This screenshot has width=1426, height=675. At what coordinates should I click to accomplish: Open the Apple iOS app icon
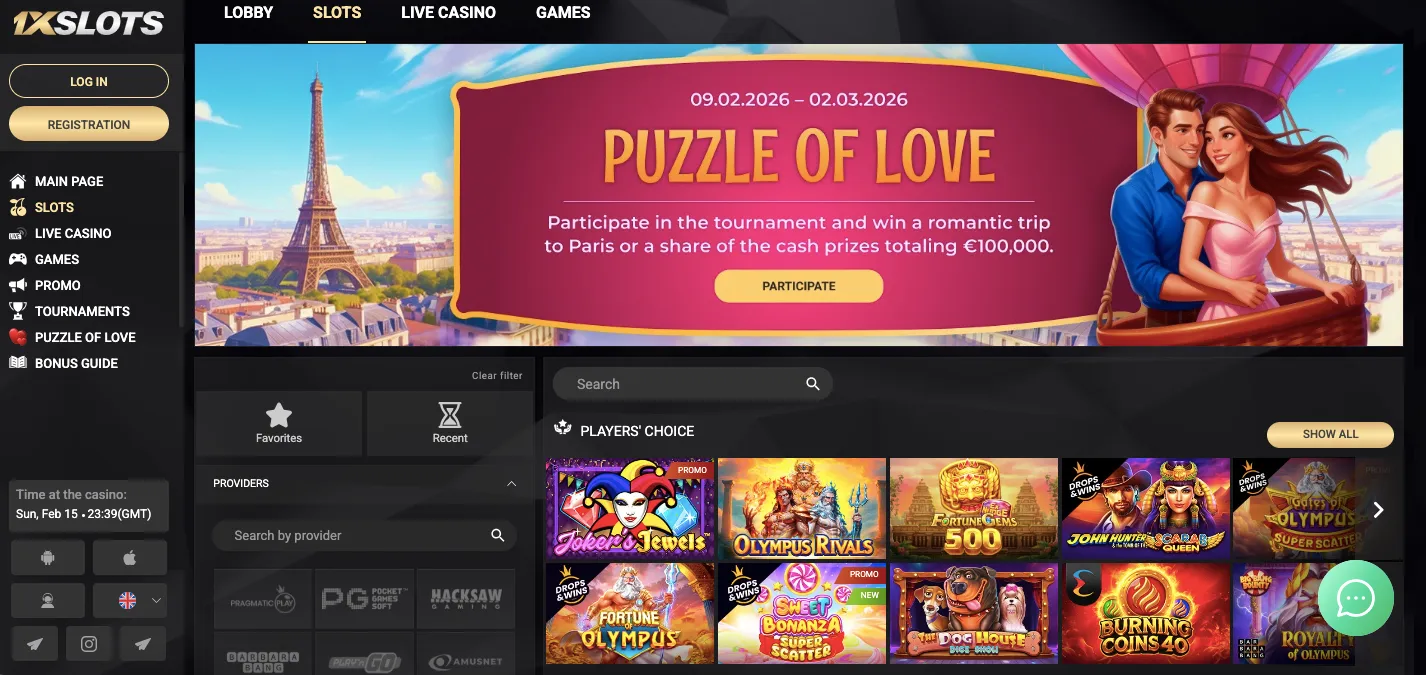(129, 558)
